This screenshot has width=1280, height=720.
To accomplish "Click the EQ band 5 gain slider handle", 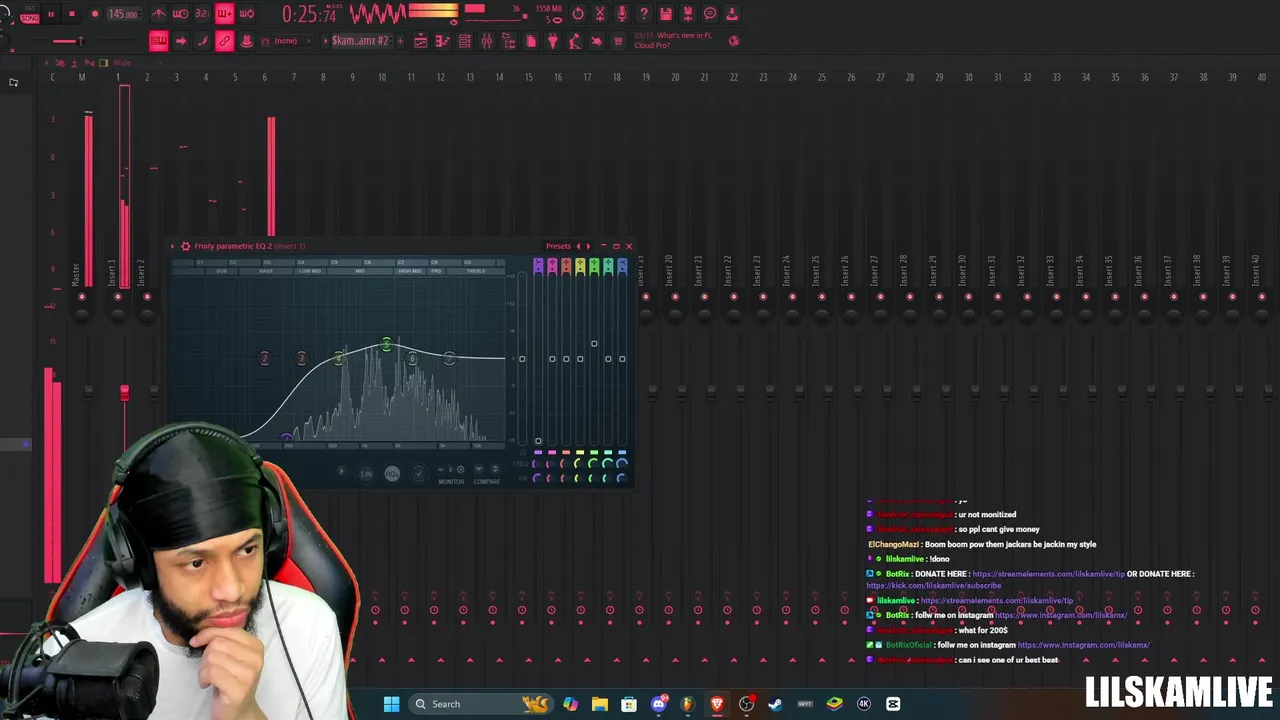I will tap(594, 343).
